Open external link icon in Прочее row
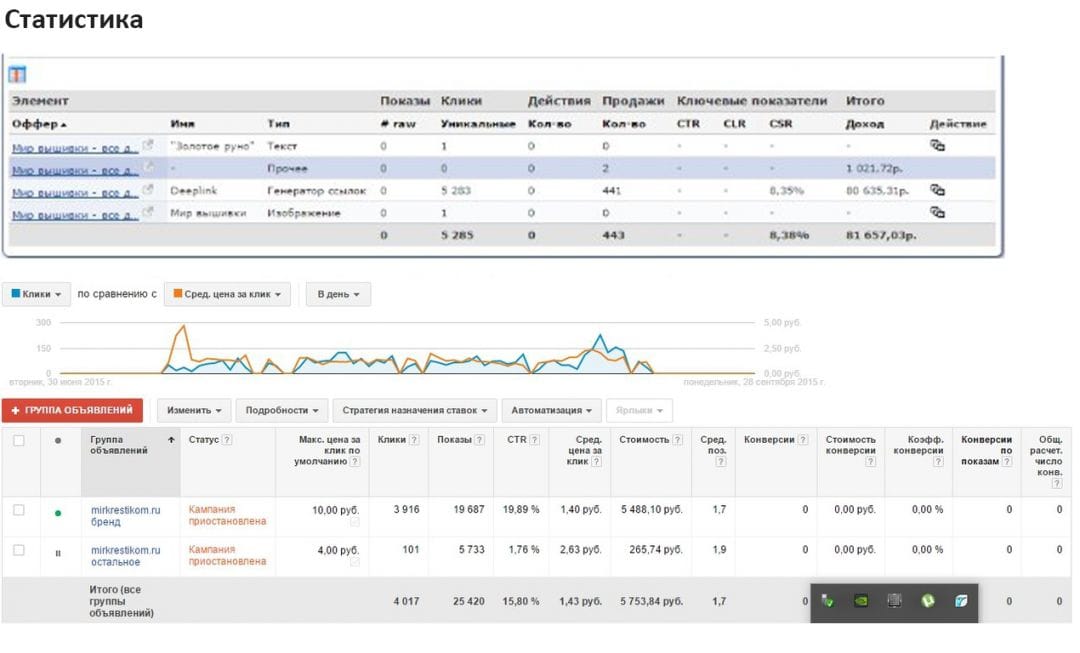The height and width of the screenshot is (653, 1080). pos(147,167)
